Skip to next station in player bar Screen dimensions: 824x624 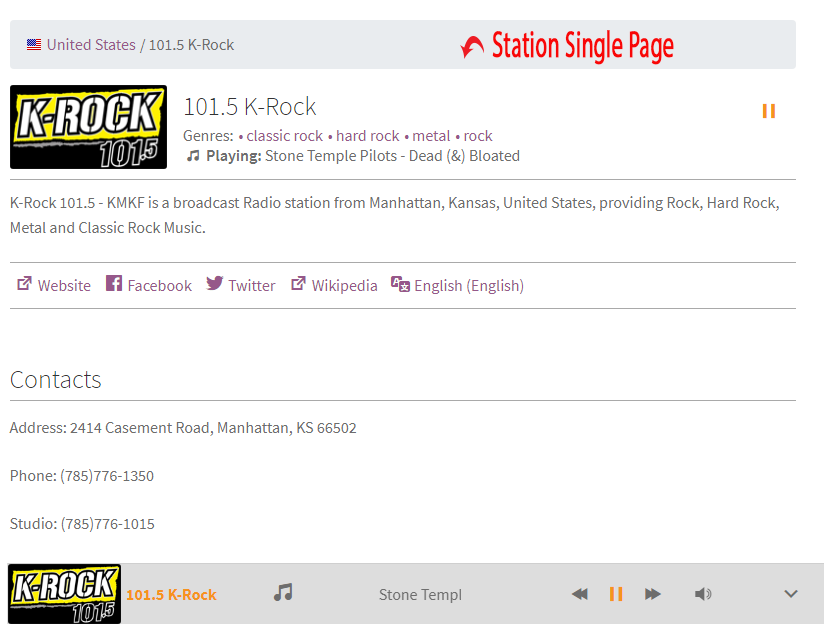tap(652, 594)
